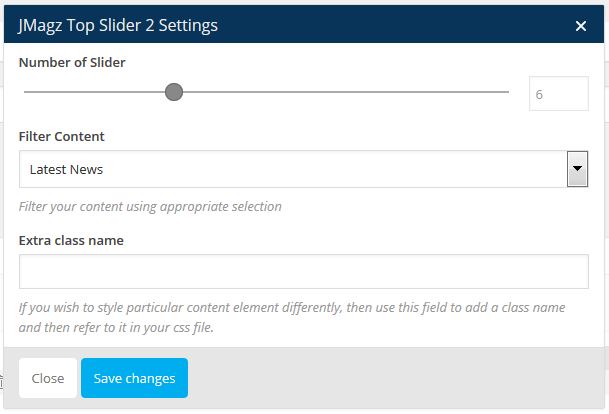Click the far left end of the slider track
The height and width of the screenshot is (414, 609).
pyautogui.click(x=26, y=93)
